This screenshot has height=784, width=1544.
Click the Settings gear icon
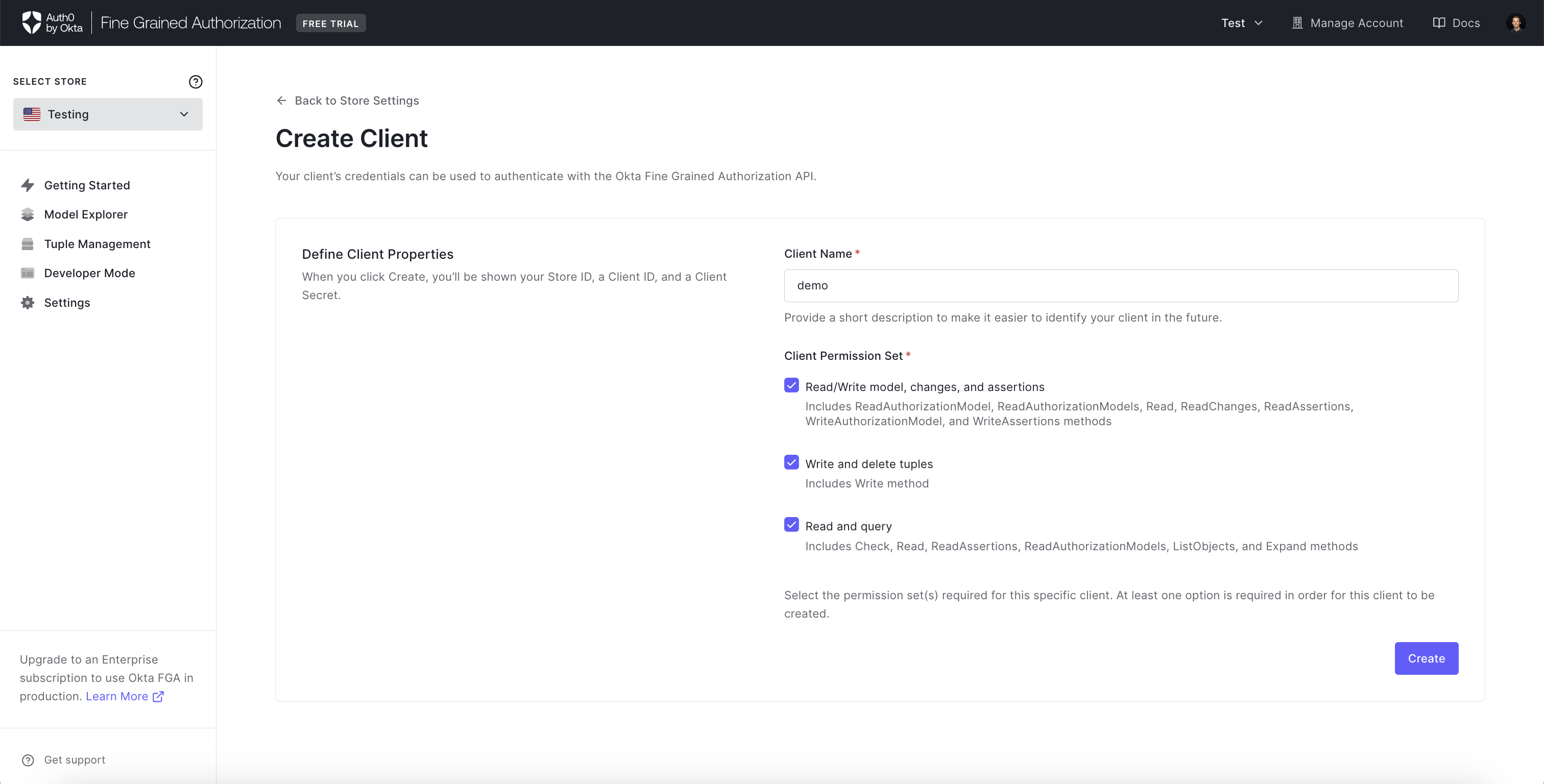pos(28,303)
